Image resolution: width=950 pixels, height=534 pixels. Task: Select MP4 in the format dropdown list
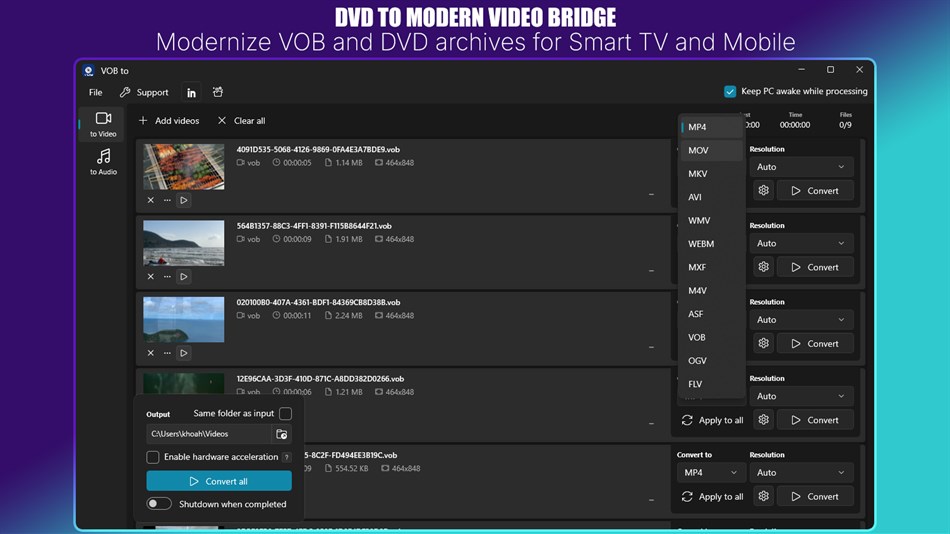tap(711, 127)
